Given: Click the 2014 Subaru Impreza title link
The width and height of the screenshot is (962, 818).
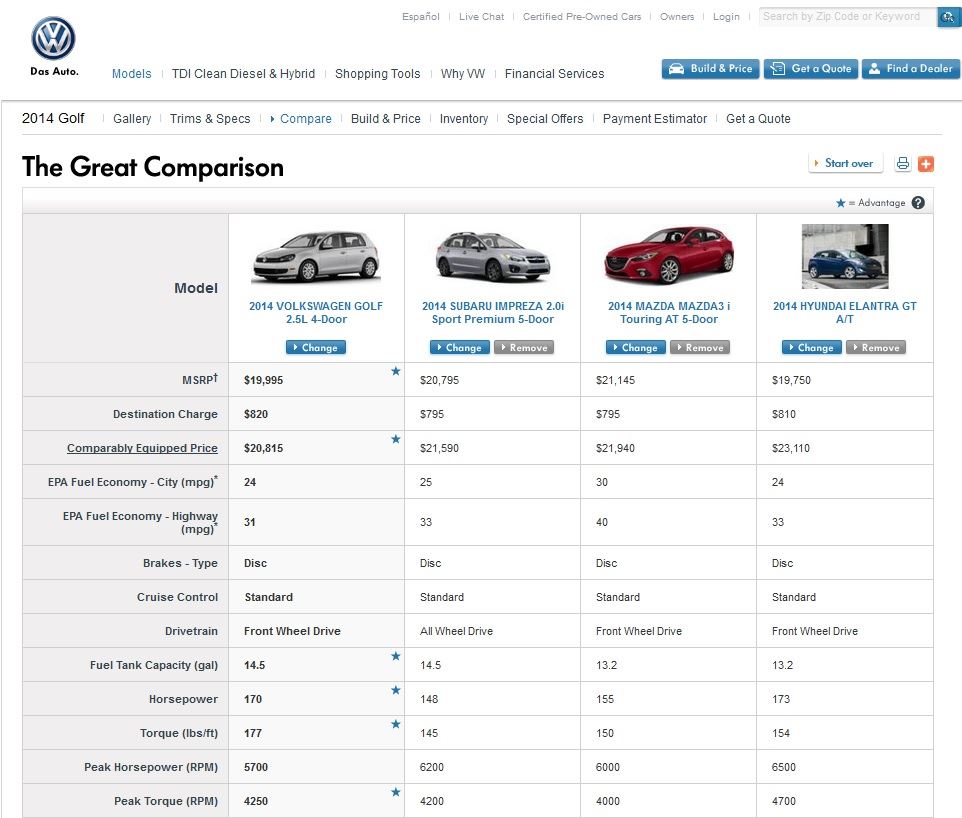Looking at the screenshot, I should click(493, 312).
